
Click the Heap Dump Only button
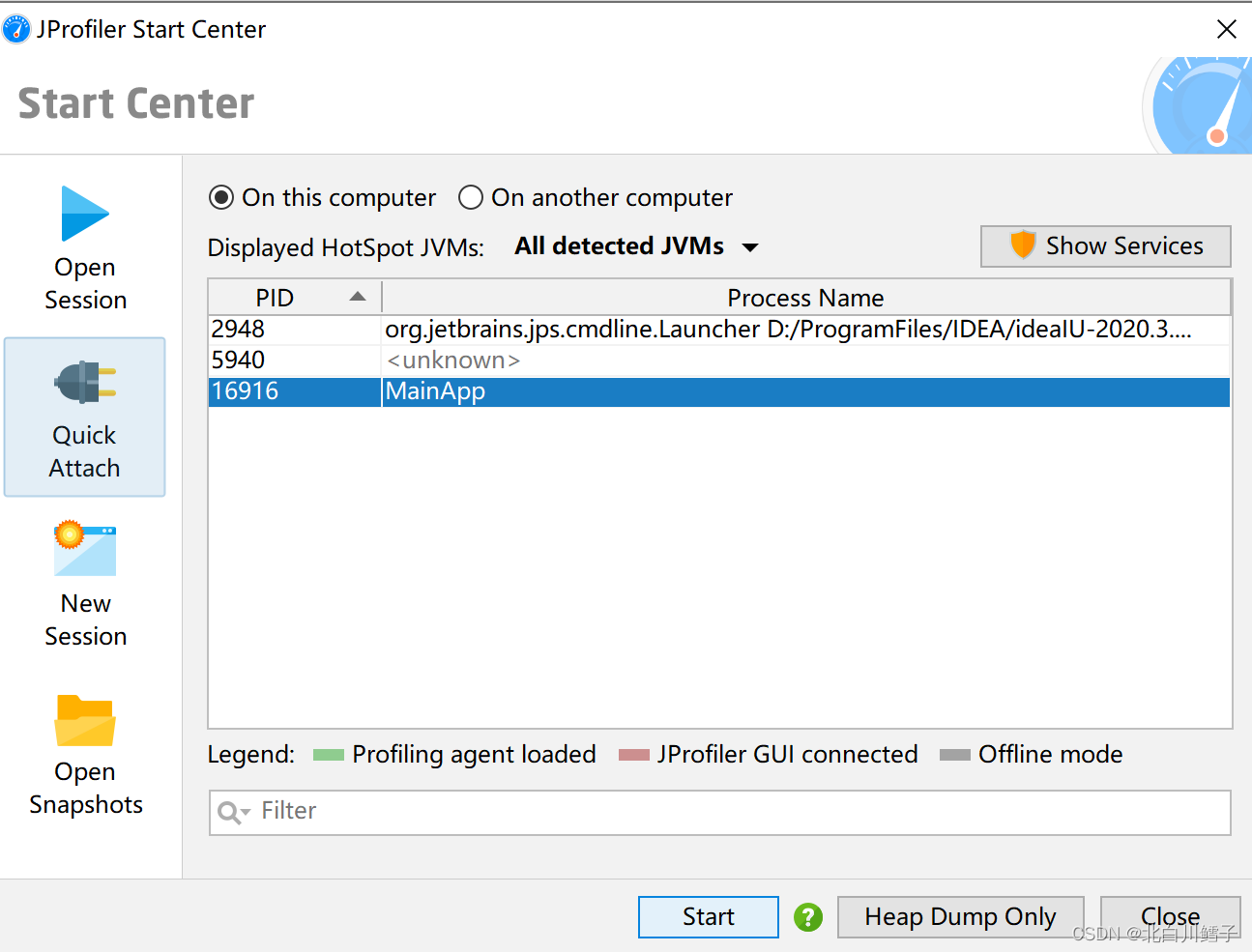(961, 917)
